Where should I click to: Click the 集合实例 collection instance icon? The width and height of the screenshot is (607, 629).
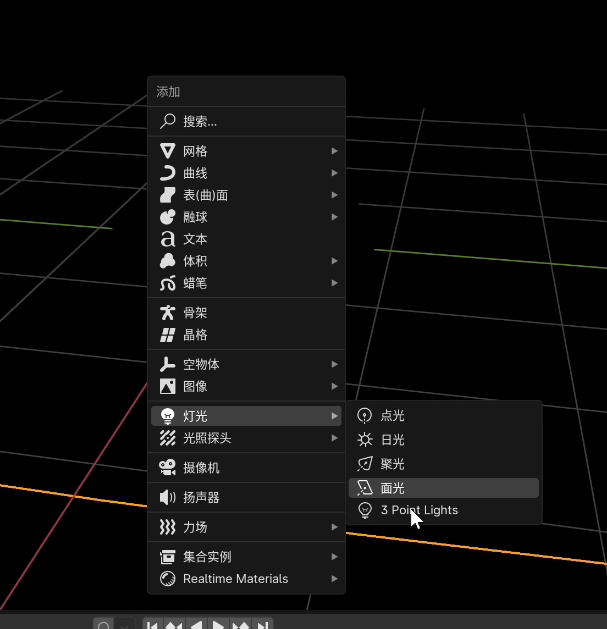coord(168,557)
